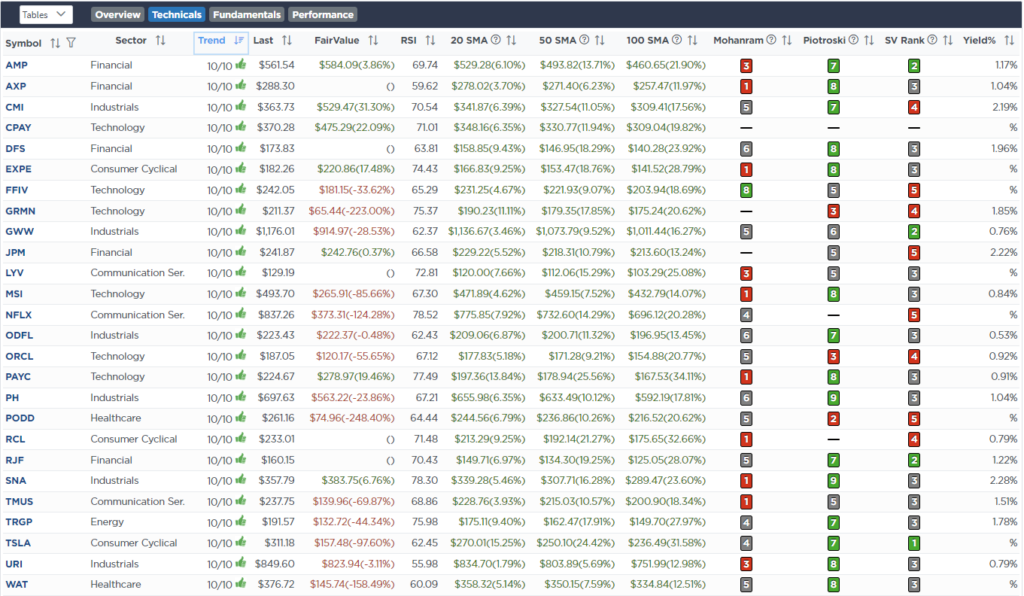The width and height of the screenshot is (1024, 596).
Task: Switch to the Fundamentals tab
Action: 246,15
